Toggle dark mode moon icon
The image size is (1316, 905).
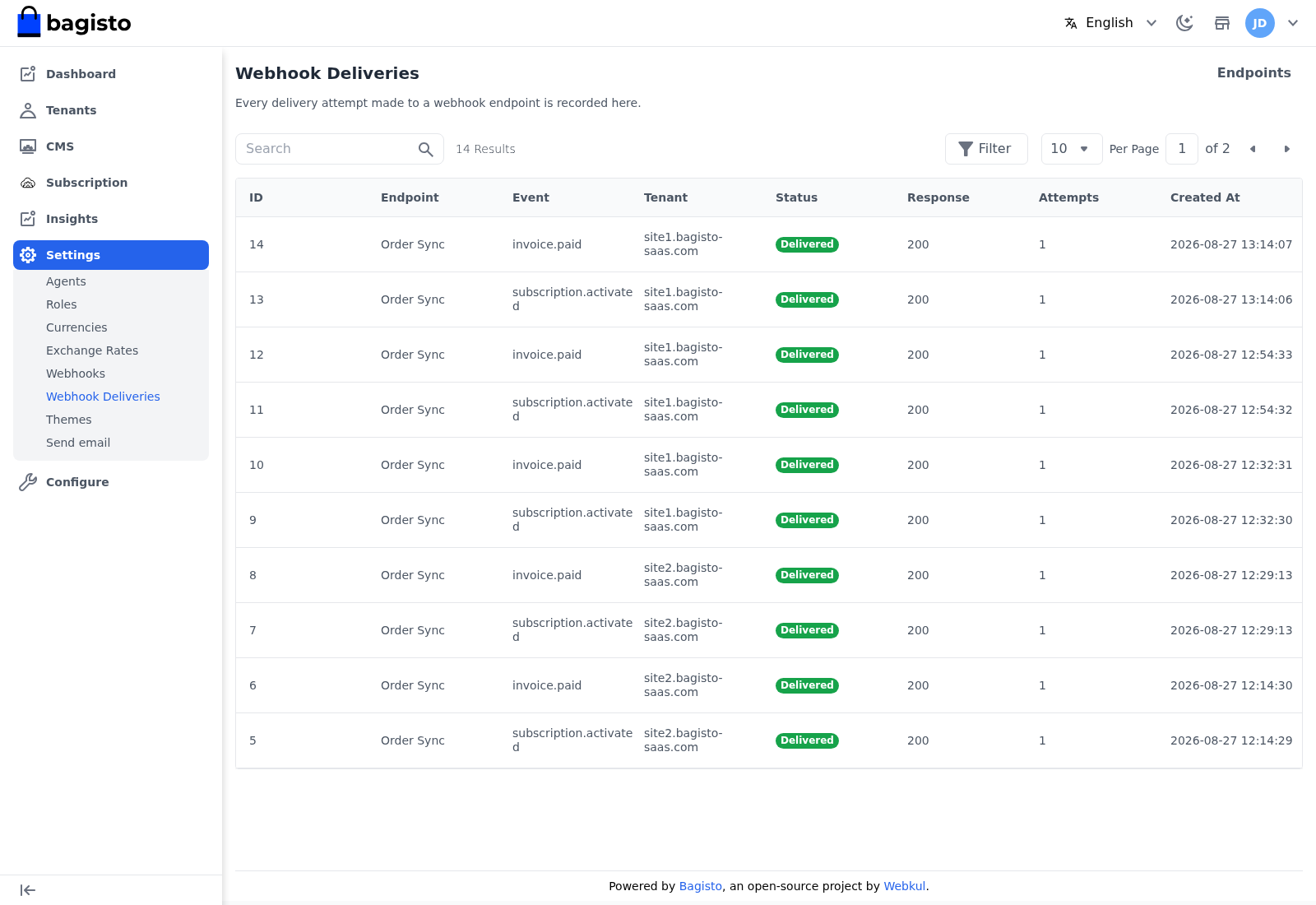coord(1184,23)
